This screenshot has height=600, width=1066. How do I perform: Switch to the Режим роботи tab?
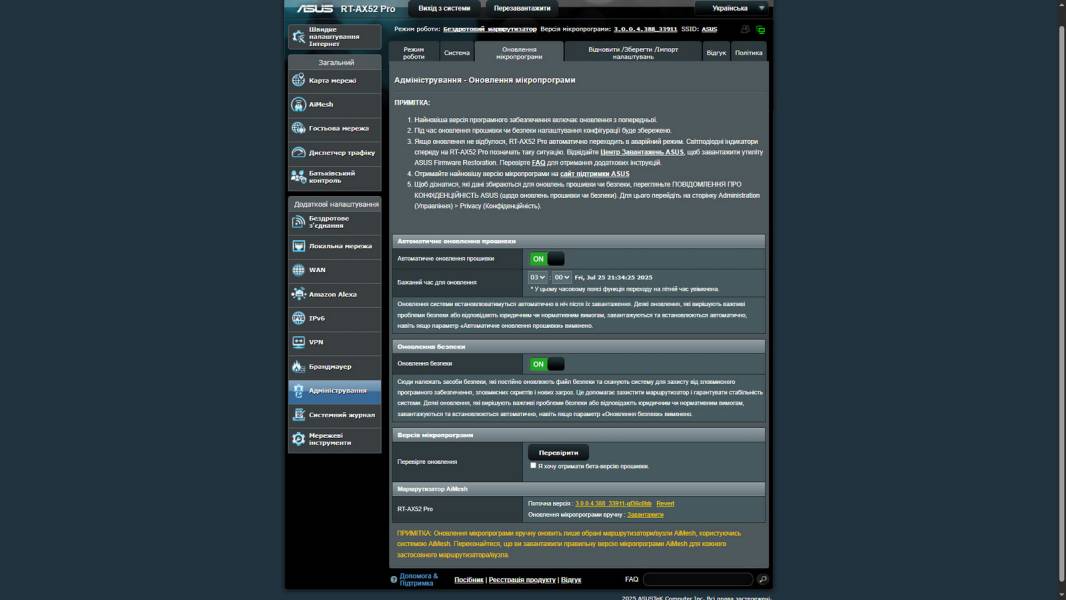click(413, 53)
